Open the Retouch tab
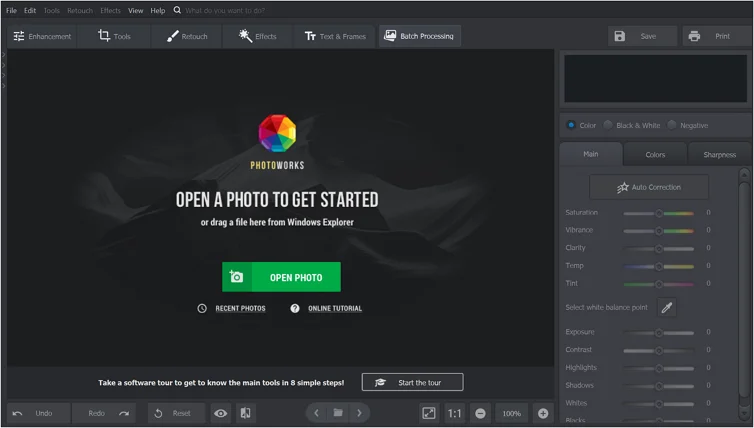The height and width of the screenshot is (428, 754). coord(187,37)
